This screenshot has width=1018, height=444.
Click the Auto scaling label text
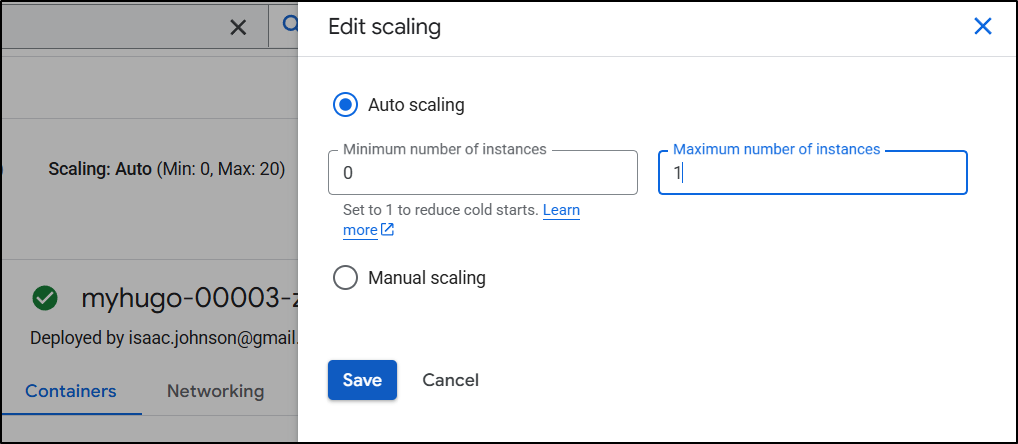pos(416,104)
